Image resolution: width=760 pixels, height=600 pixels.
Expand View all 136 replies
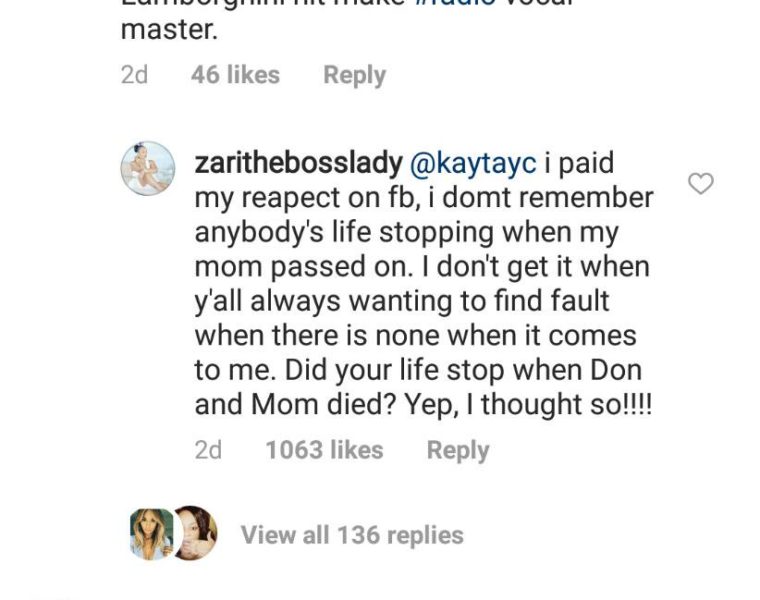[352, 535]
